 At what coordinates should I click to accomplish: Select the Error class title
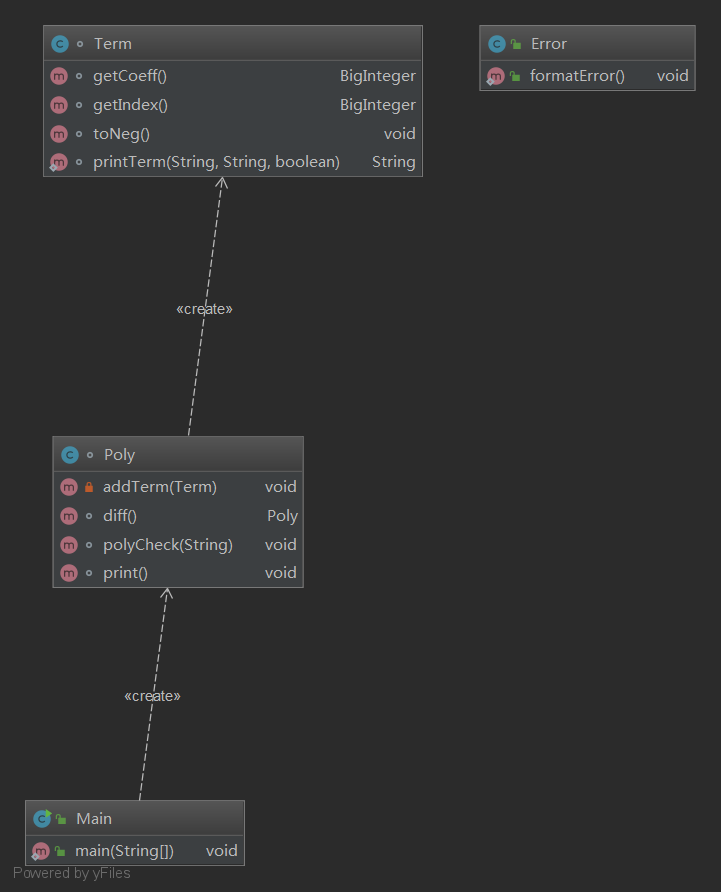[x=548, y=44]
